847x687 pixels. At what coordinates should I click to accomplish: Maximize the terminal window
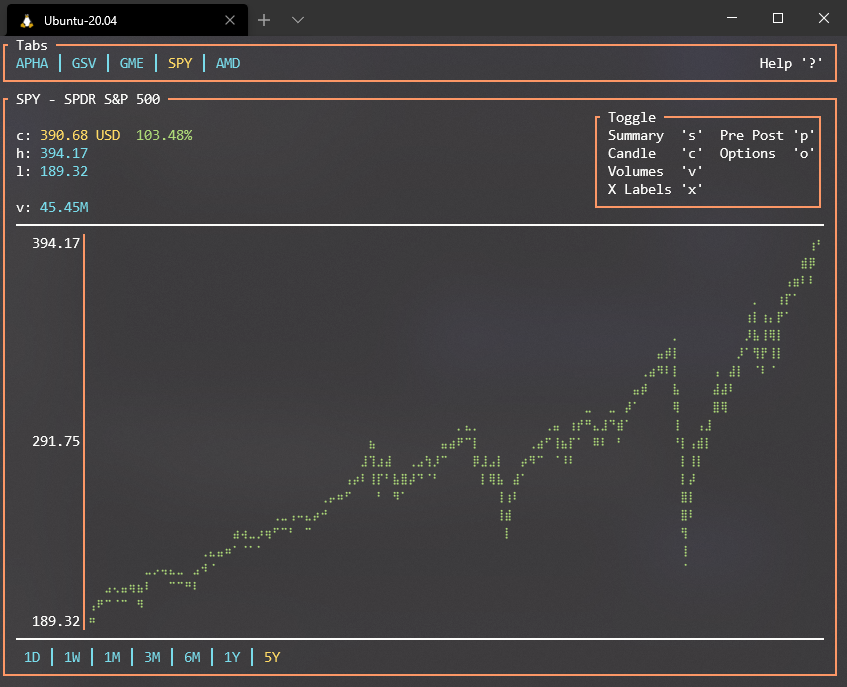click(x=778, y=18)
